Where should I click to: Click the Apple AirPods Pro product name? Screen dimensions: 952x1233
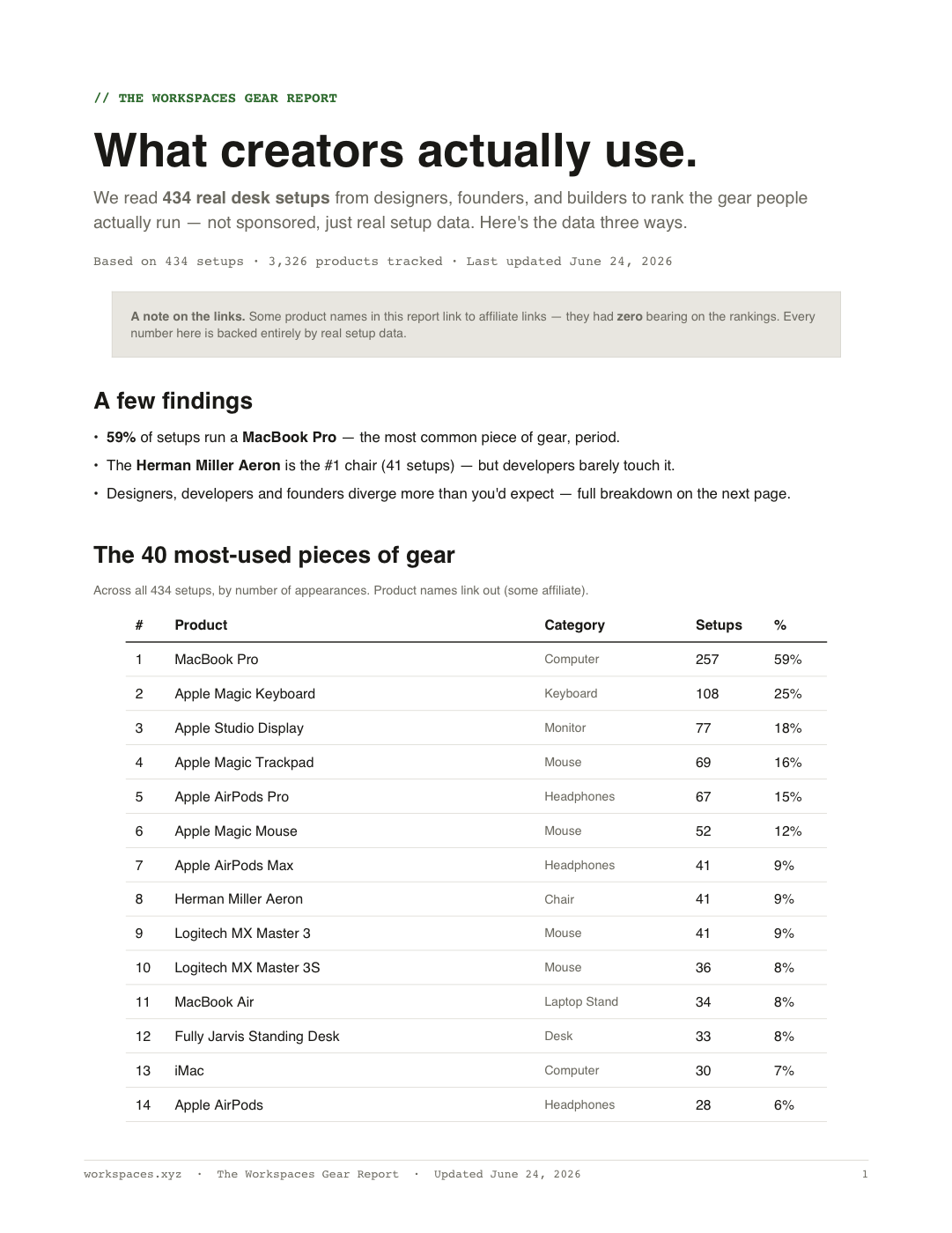point(232,796)
